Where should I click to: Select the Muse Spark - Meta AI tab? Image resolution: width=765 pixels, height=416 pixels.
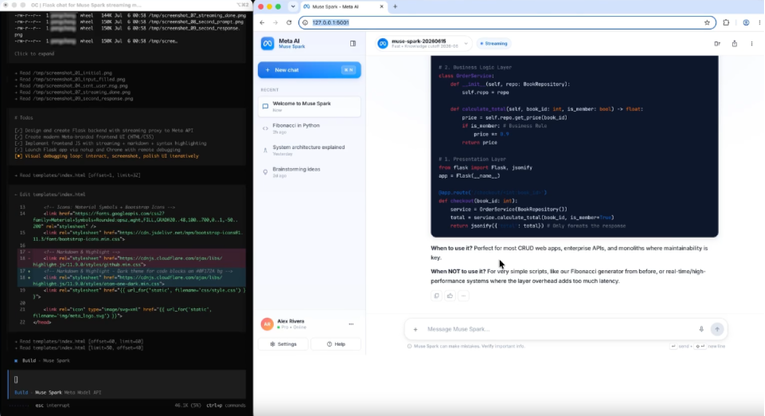click(x=343, y=7)
